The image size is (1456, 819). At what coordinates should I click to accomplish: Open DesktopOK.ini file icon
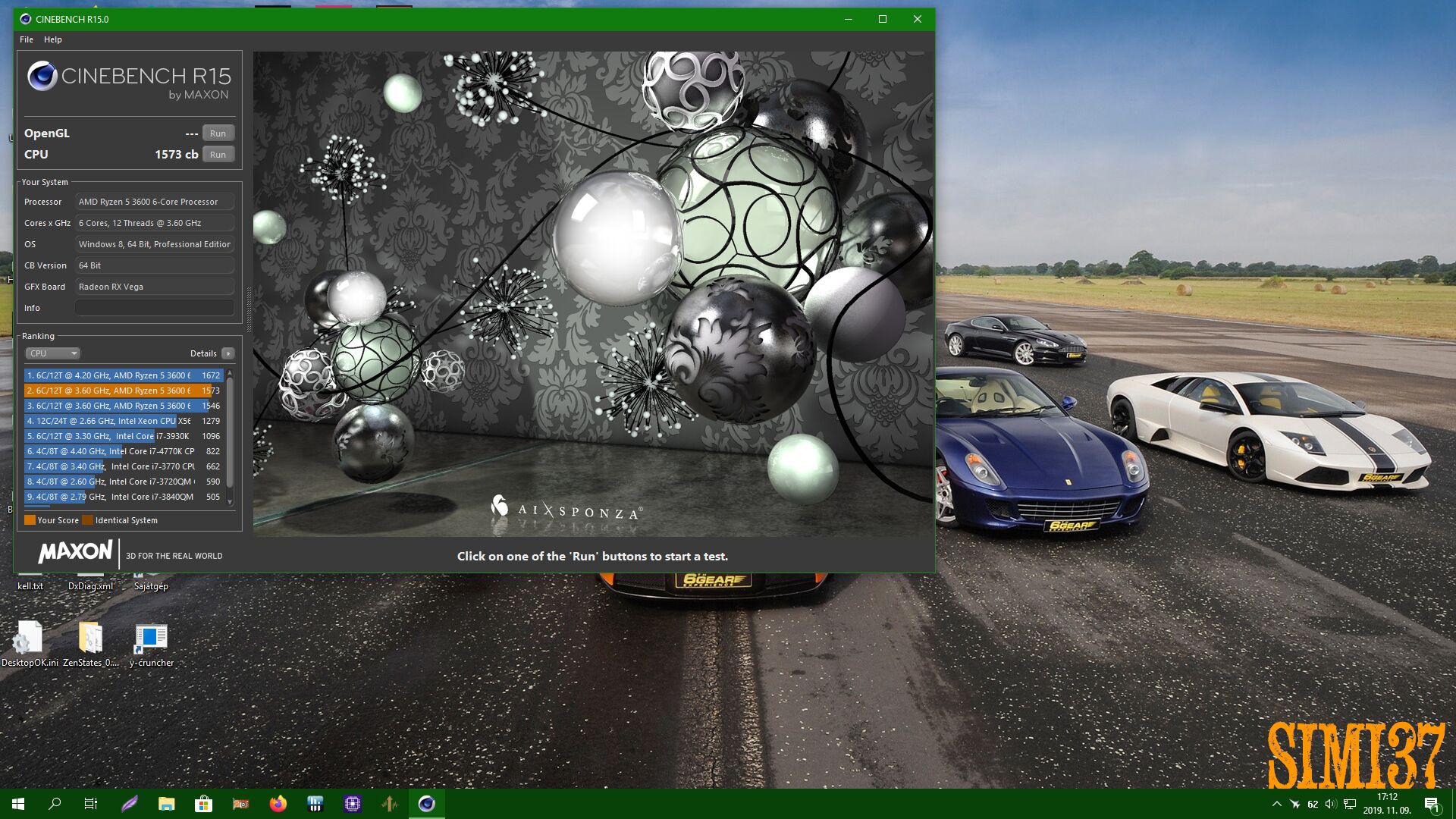29,639
